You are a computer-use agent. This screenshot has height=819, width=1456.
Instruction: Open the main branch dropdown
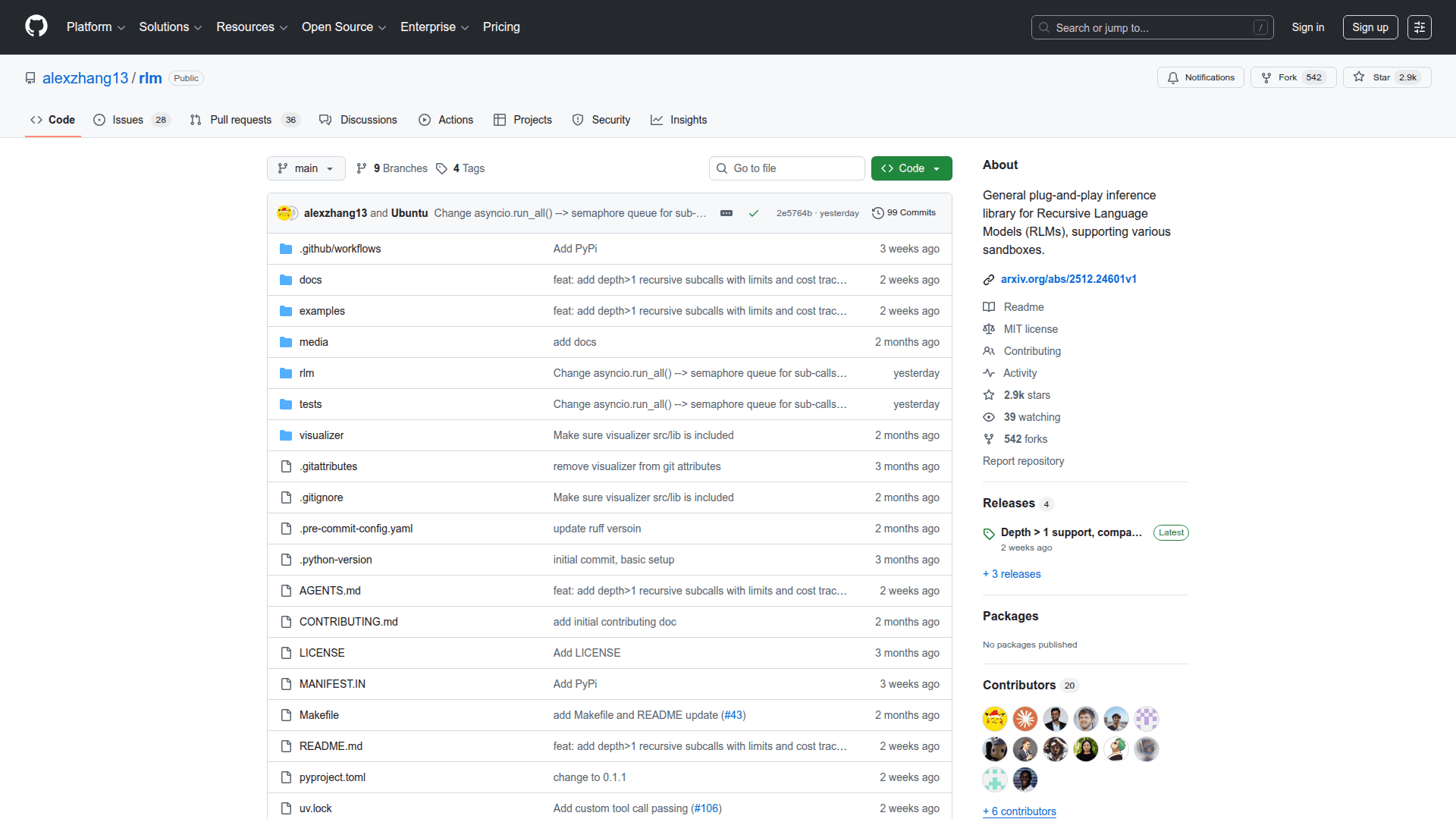click(306, 168)
